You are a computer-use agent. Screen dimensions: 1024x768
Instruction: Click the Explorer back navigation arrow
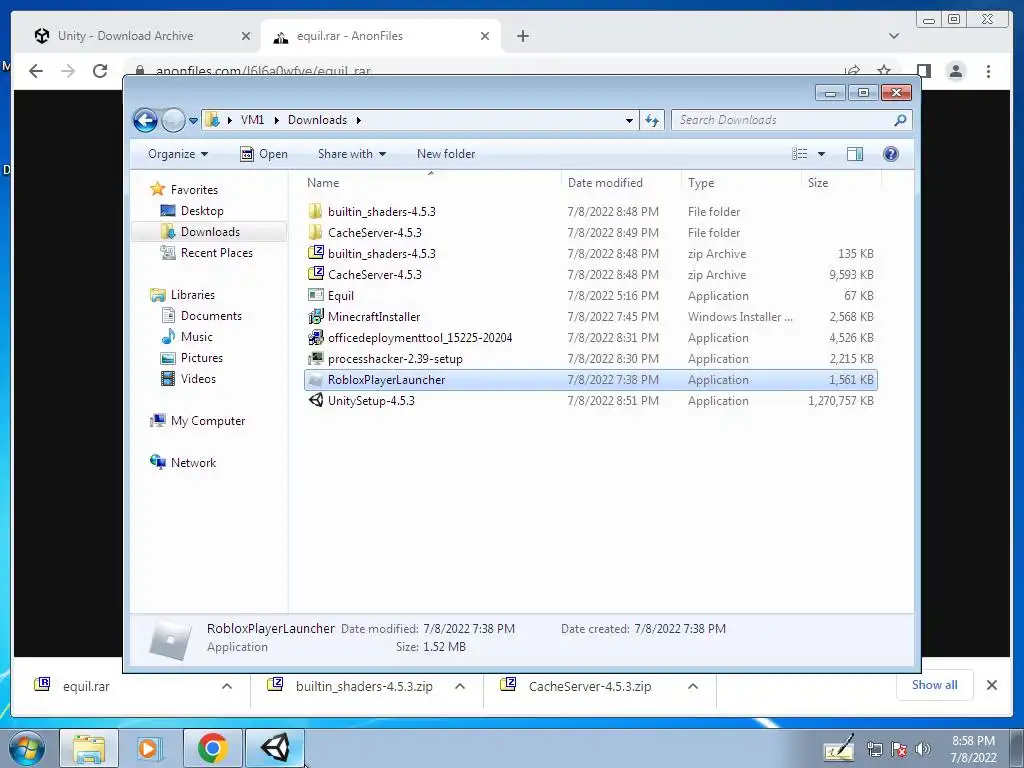(x=145, y=120)
